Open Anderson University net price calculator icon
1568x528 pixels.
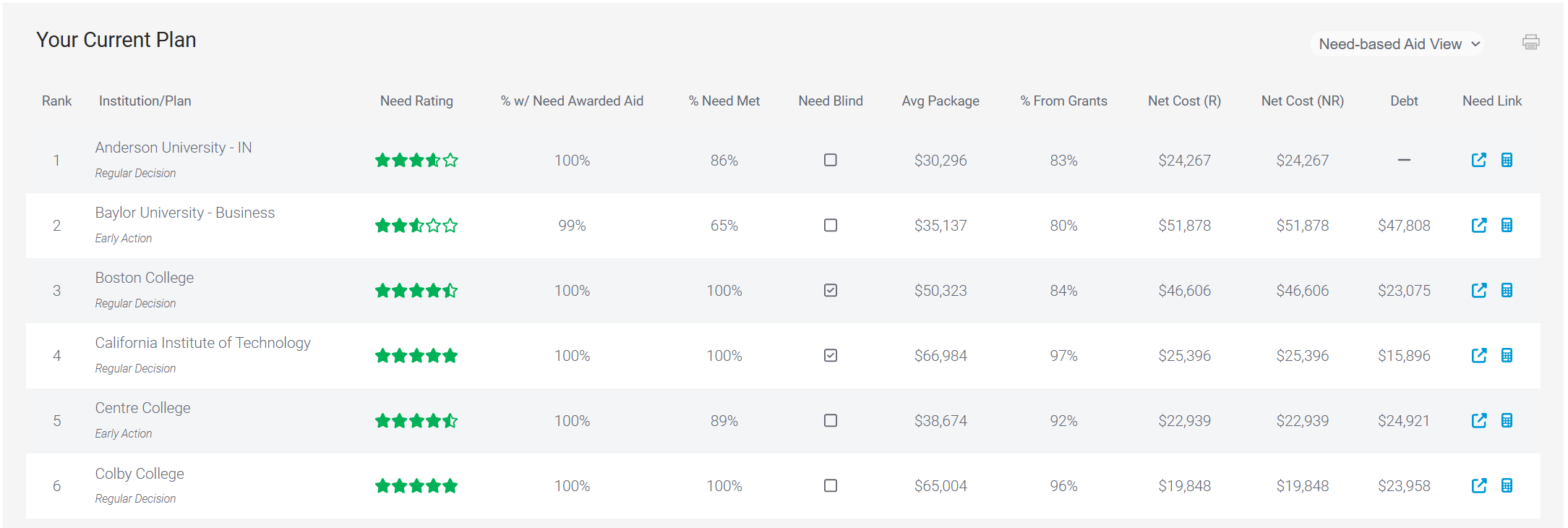point(1507,160)
